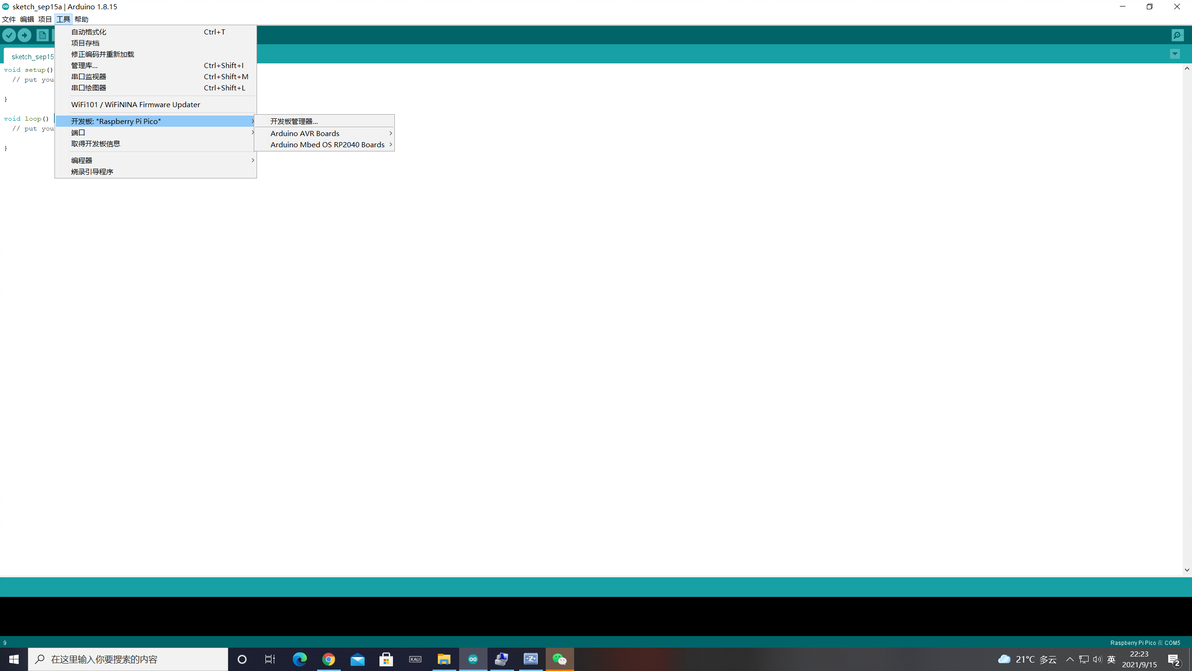Choose 项目存档 menu entry
The image size is (1192, 671).
pos(156,43)
